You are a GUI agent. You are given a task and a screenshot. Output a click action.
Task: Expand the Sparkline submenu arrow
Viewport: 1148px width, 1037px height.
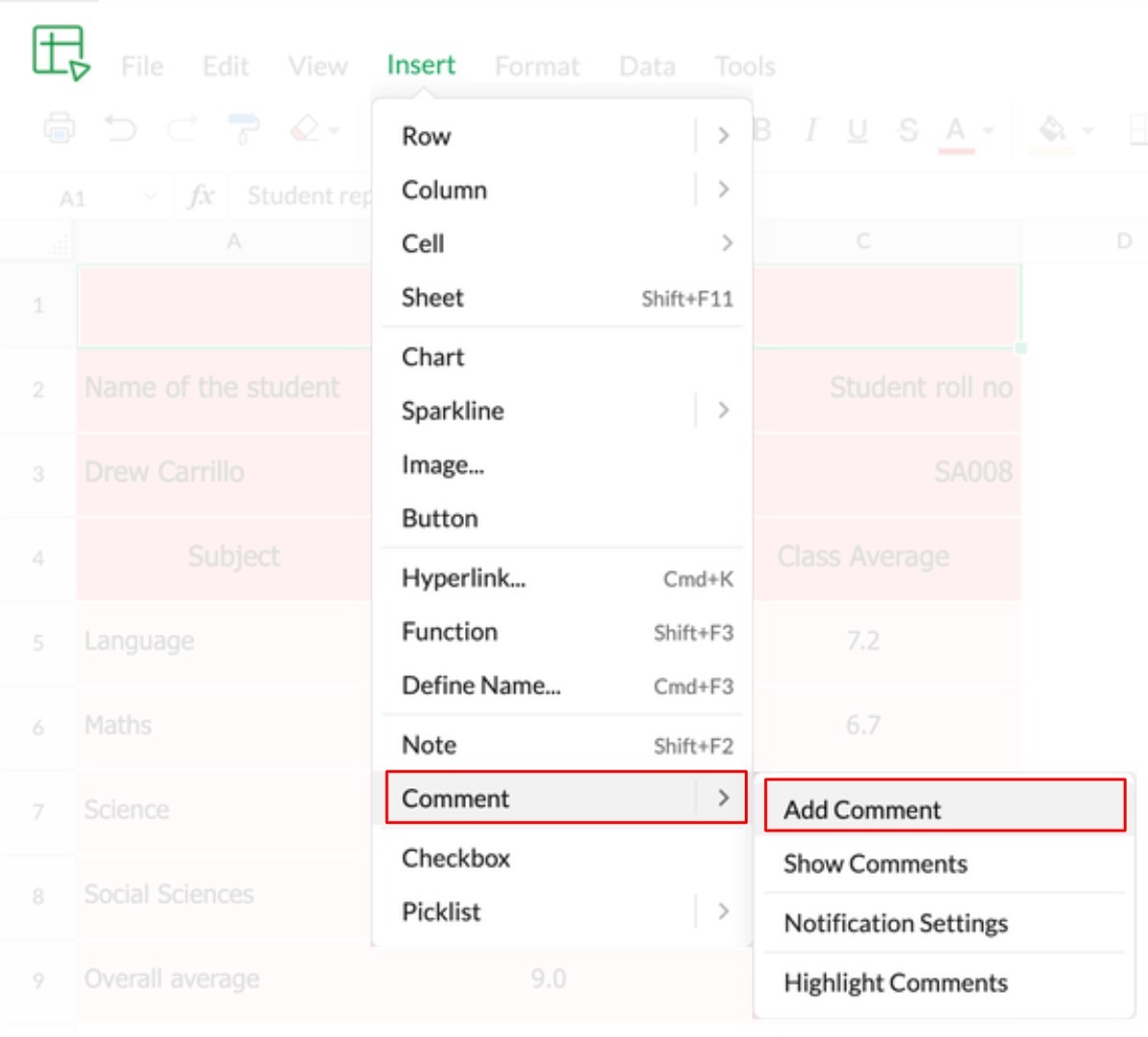point(724,411)
